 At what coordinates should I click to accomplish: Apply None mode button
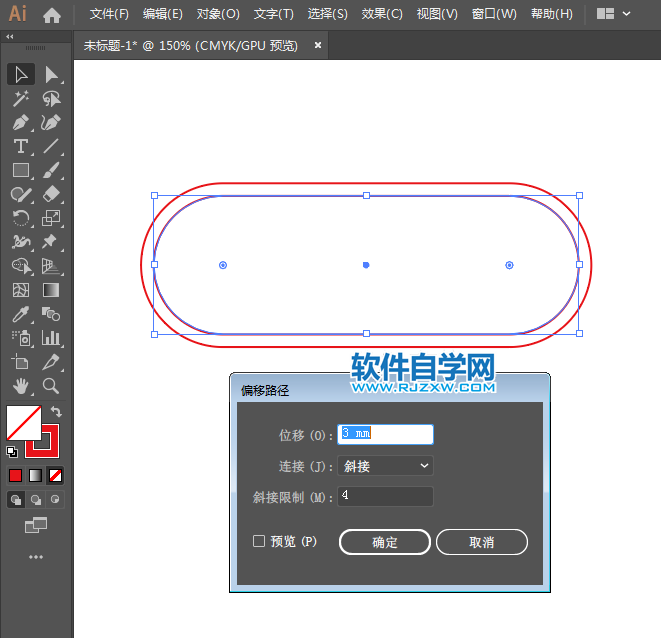click(x=55, y=476)
